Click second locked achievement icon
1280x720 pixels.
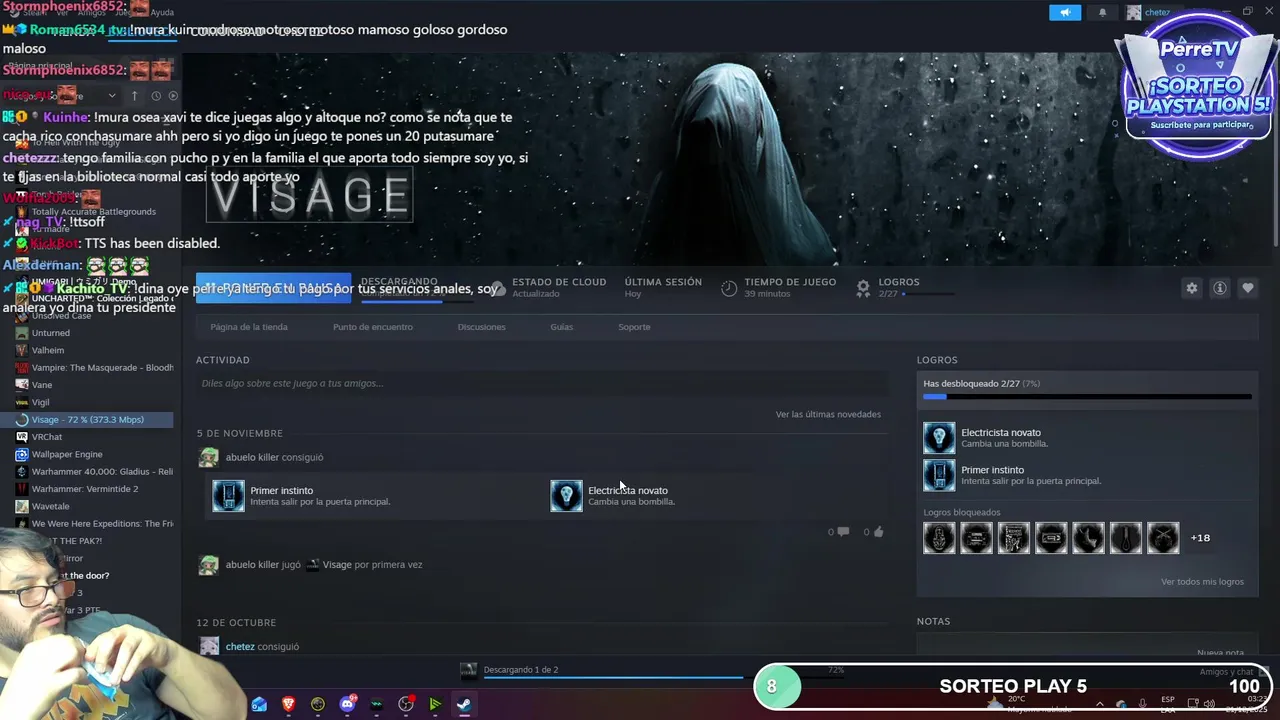click(x=976, y=538)
